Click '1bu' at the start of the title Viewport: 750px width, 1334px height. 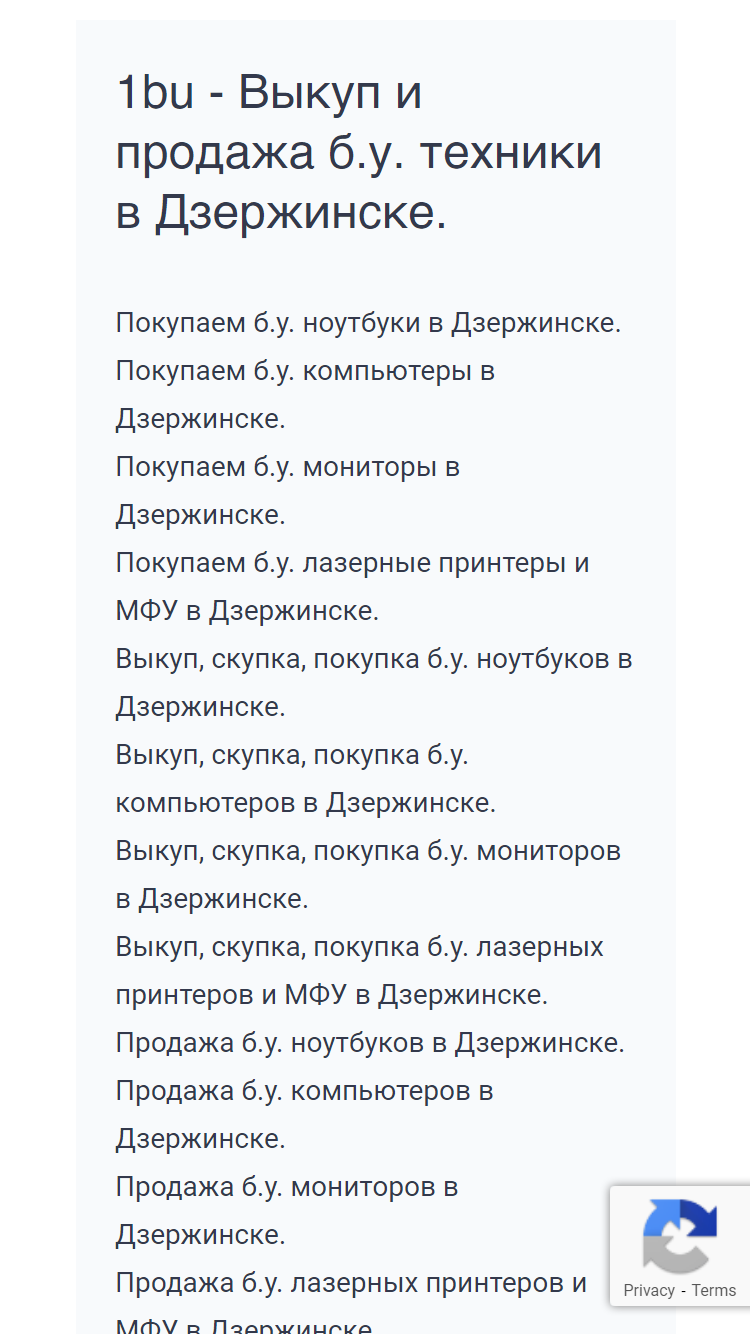tap(155, 93)
